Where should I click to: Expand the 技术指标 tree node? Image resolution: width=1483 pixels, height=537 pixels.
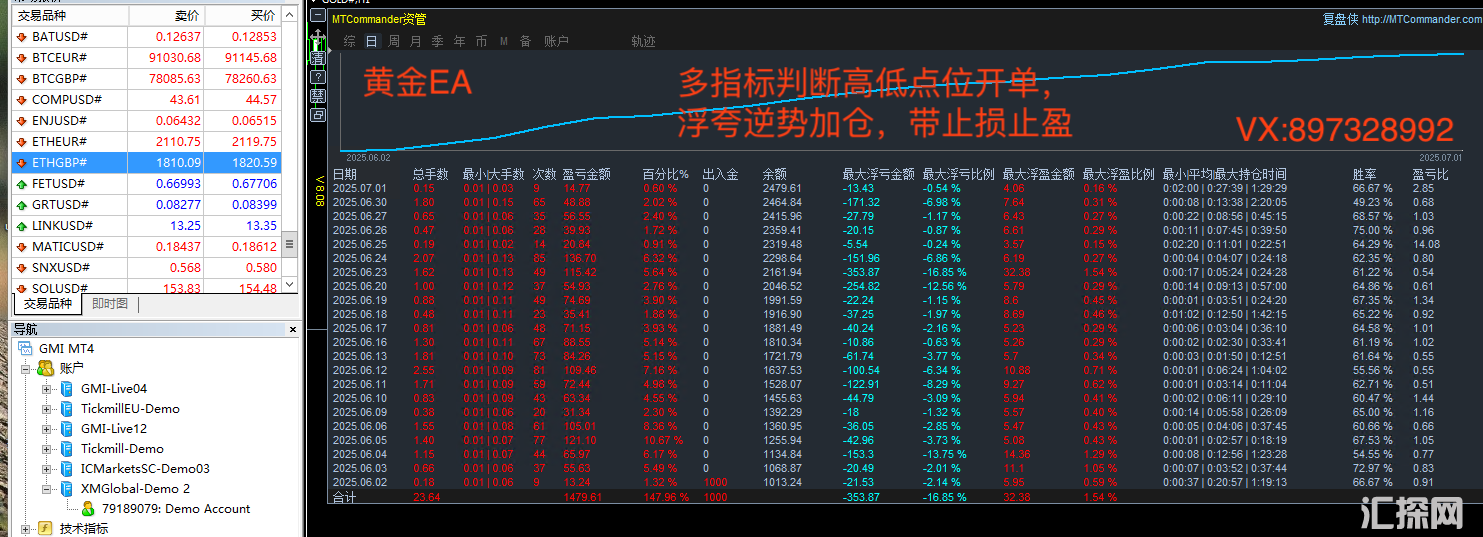pyautogui.click(x=26, y=529)
